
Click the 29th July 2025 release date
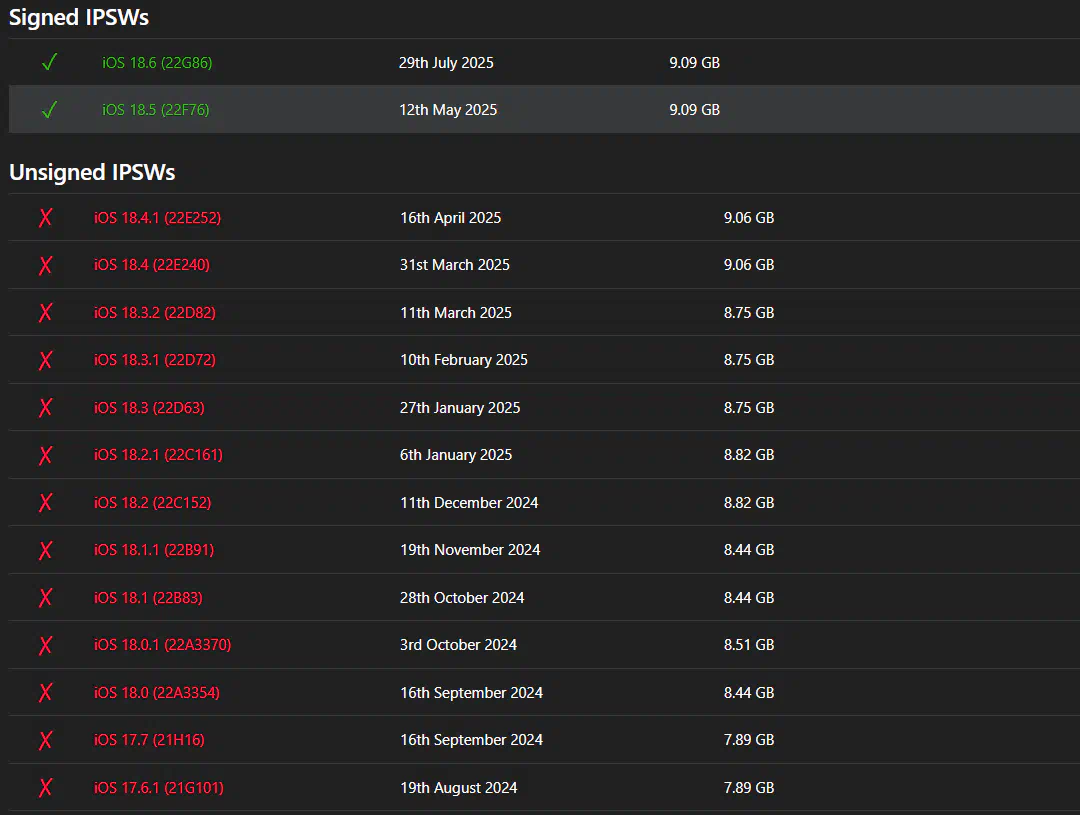[446, 63]
